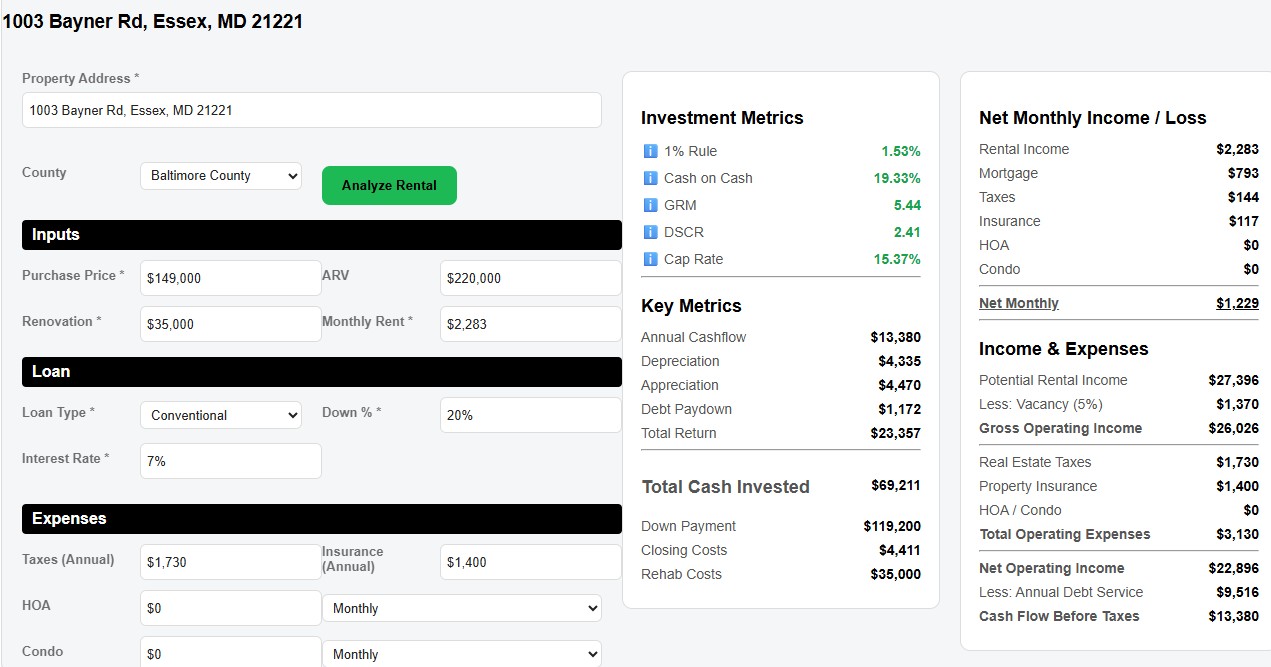Screen dimensions: 1271x667
Task: Open the Loan Type dropdown
Action: point(221,415)
